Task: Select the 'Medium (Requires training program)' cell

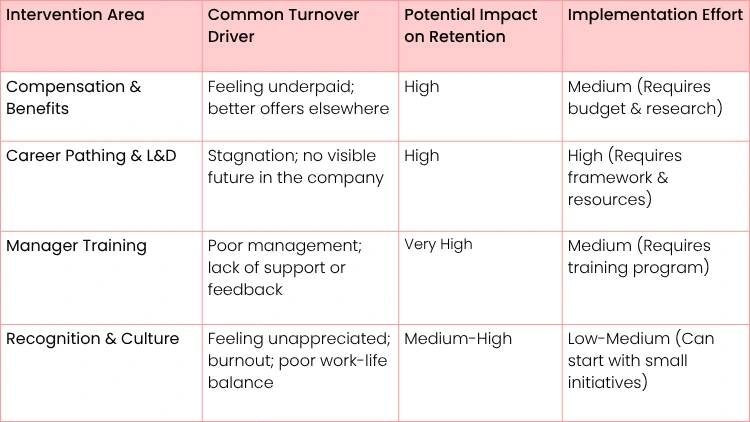Action: tap(639, 257)
